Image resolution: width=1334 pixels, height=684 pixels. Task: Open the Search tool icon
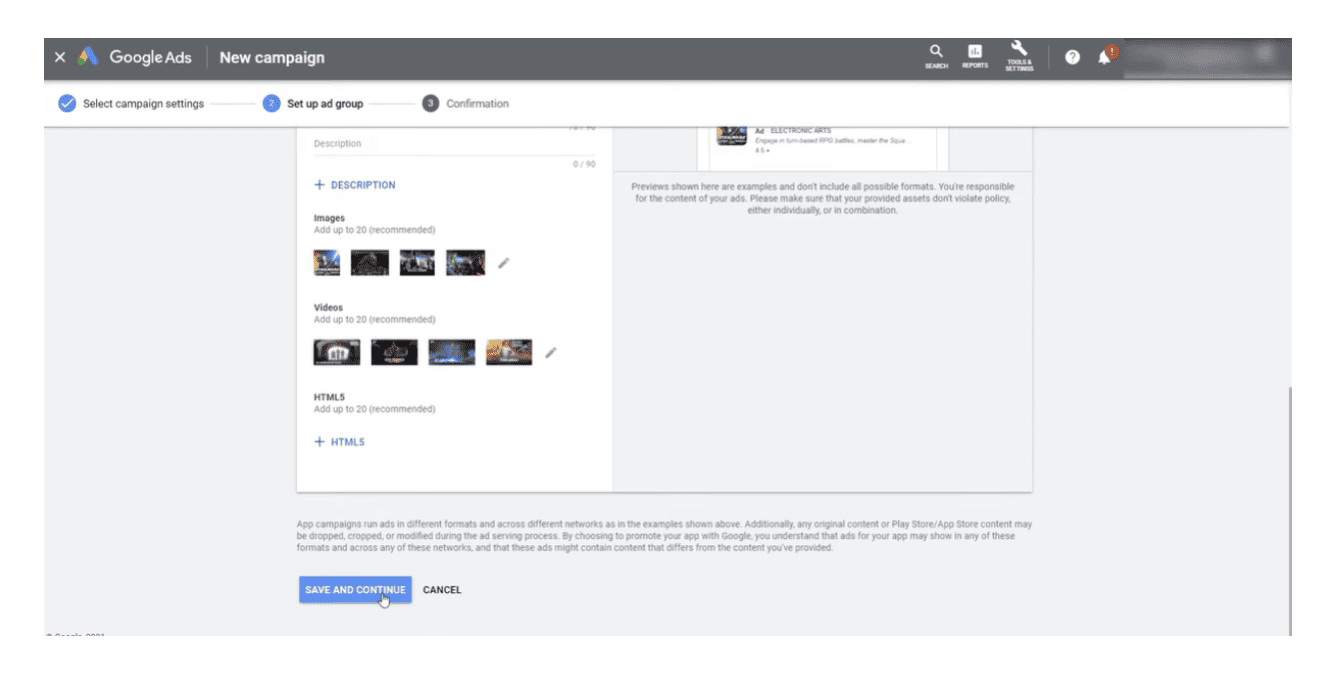point(936,56)
